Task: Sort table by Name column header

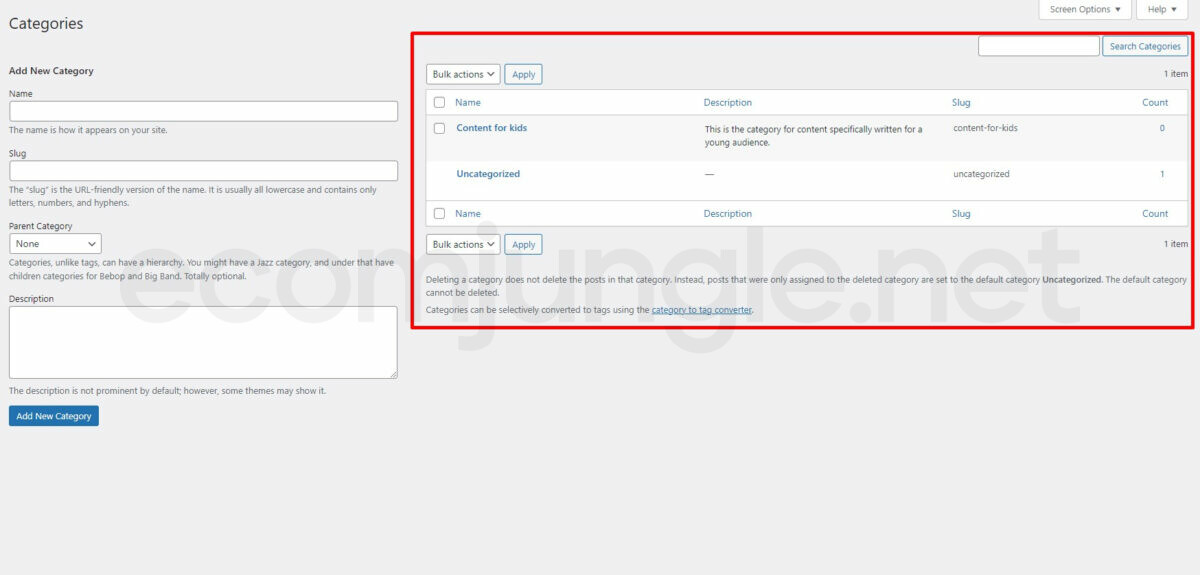Action: [x=467, y=103]
